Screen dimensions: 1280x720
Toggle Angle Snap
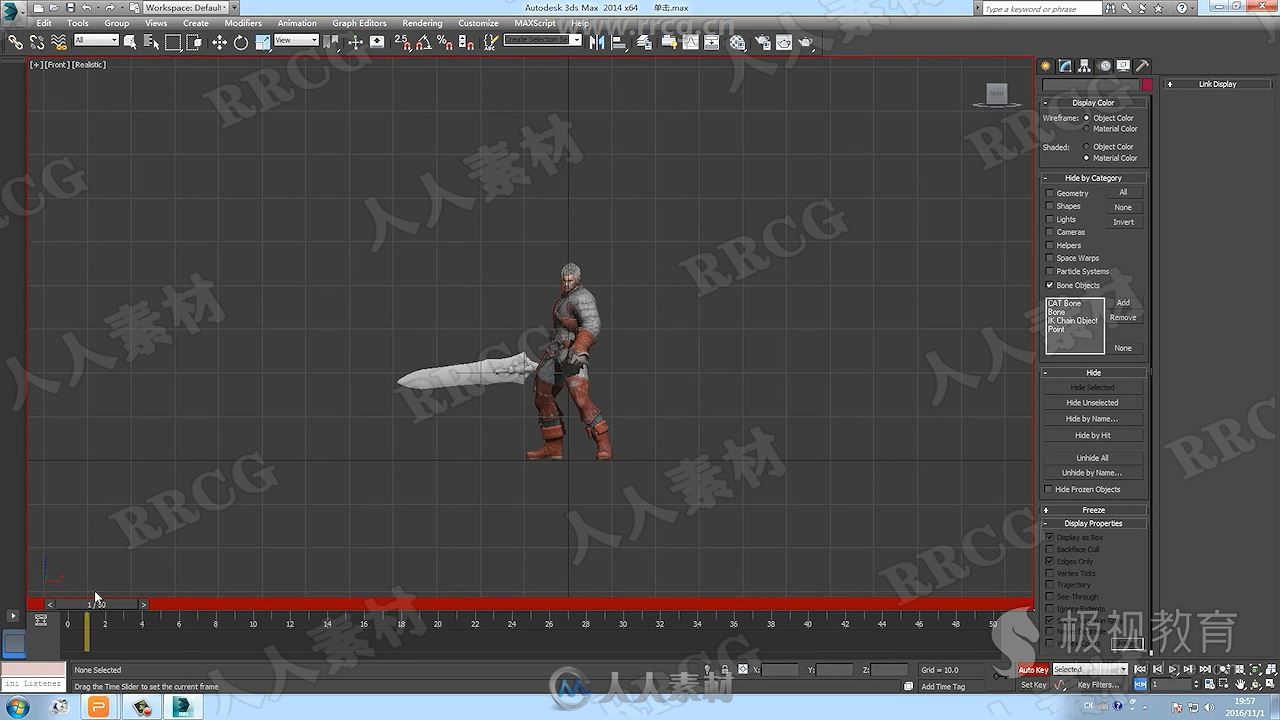(x=423, y=42)
